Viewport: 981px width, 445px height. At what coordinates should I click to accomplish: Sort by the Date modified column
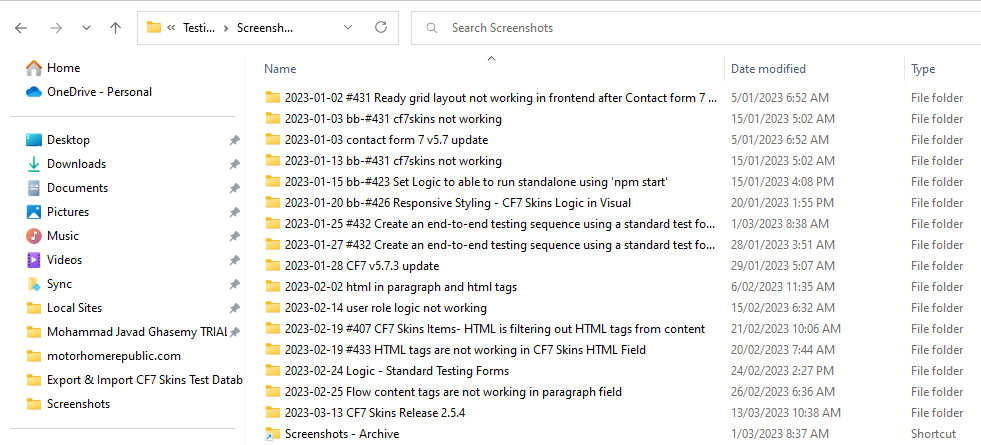click(x=768, y=69)
